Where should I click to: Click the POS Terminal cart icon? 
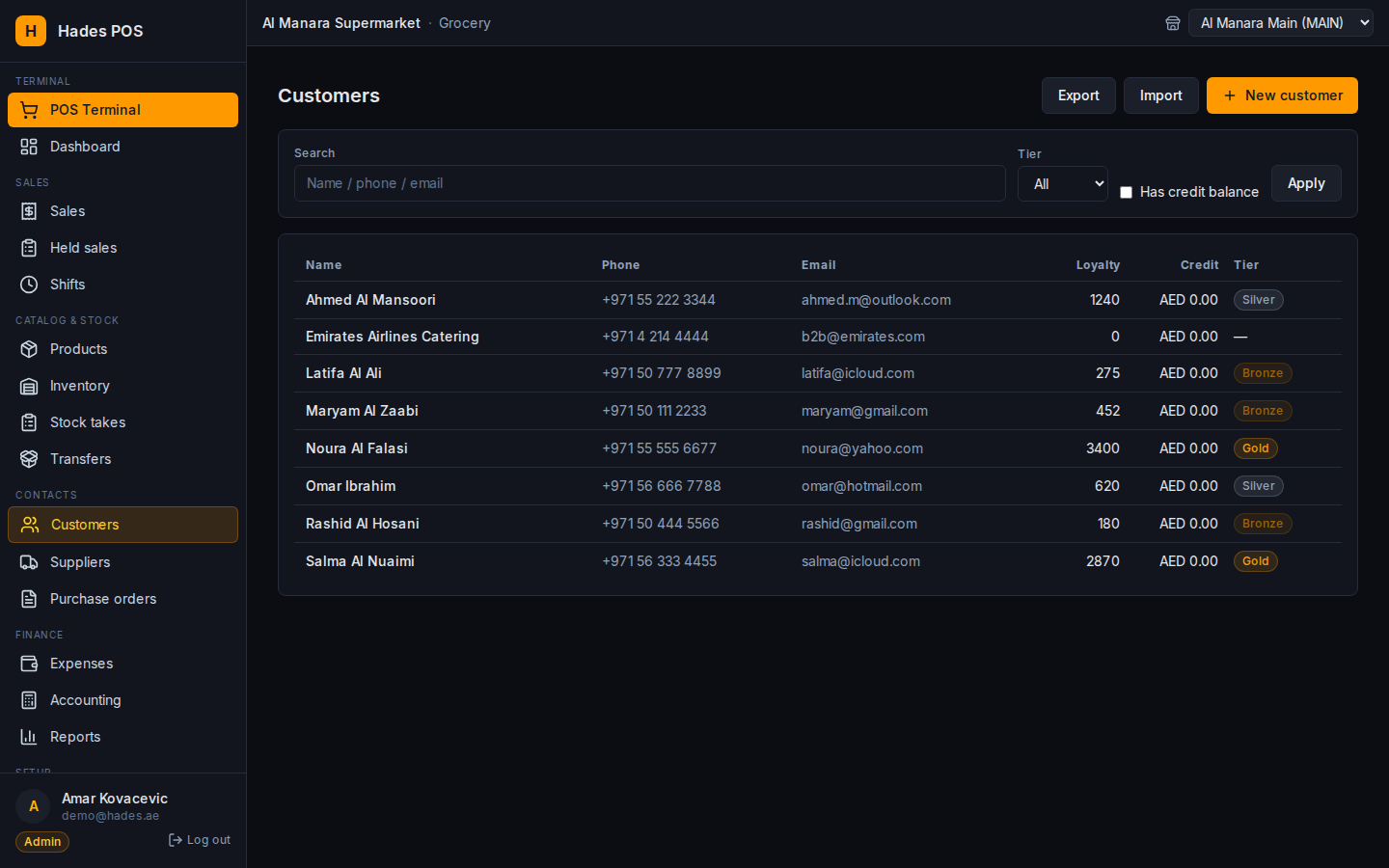point(29,110)
